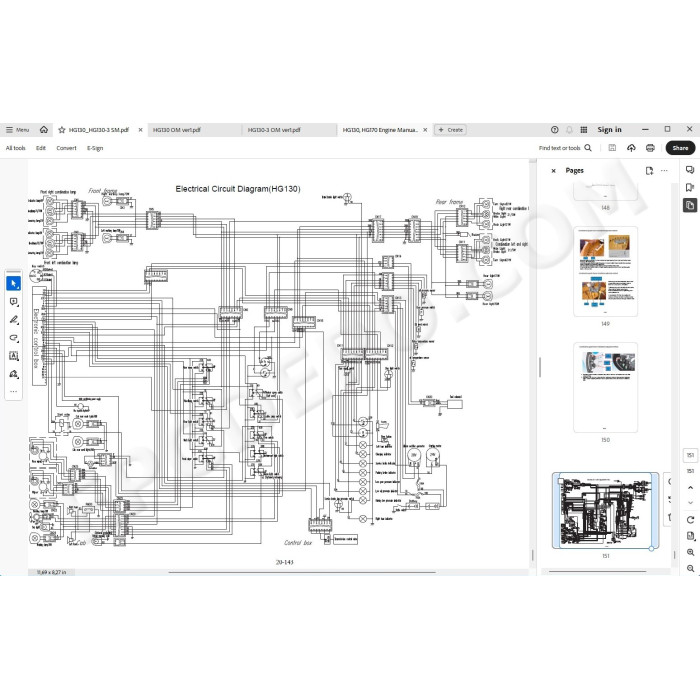Screen dimensions: 700x700
Task: Click the Pages panel vertical scrollbar
Action: click(x=674, y=555)
